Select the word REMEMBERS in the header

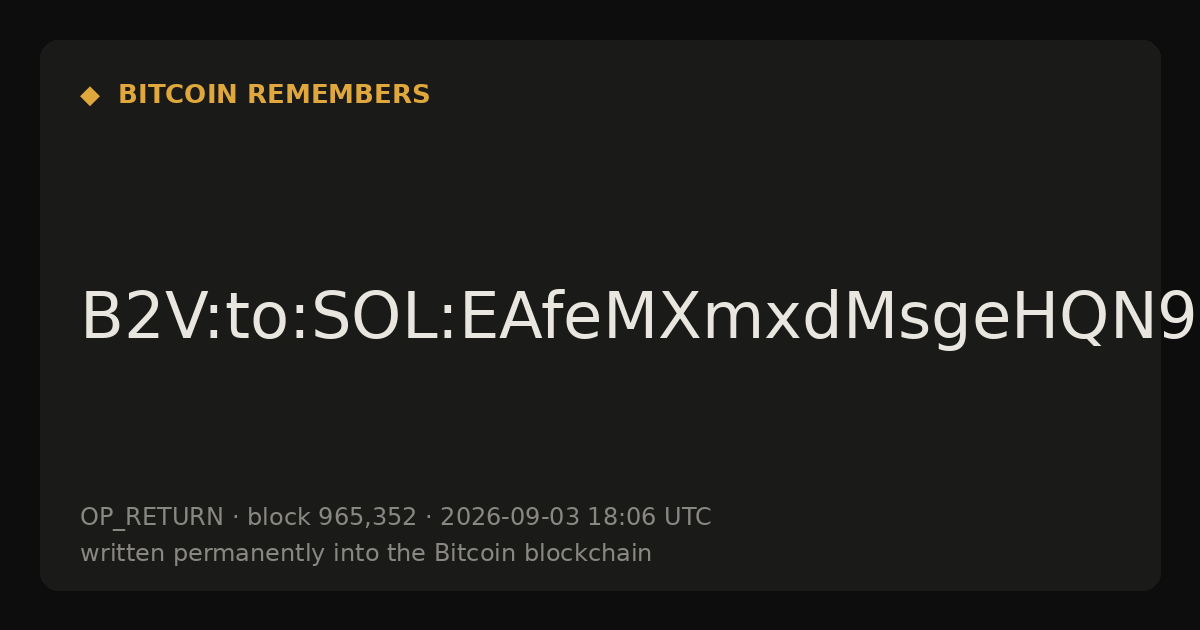339,95
